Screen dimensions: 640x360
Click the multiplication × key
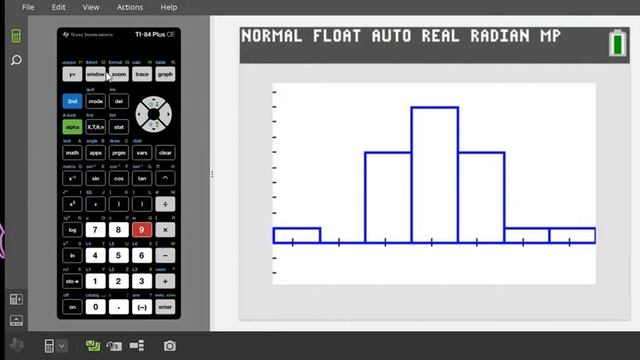165,230
